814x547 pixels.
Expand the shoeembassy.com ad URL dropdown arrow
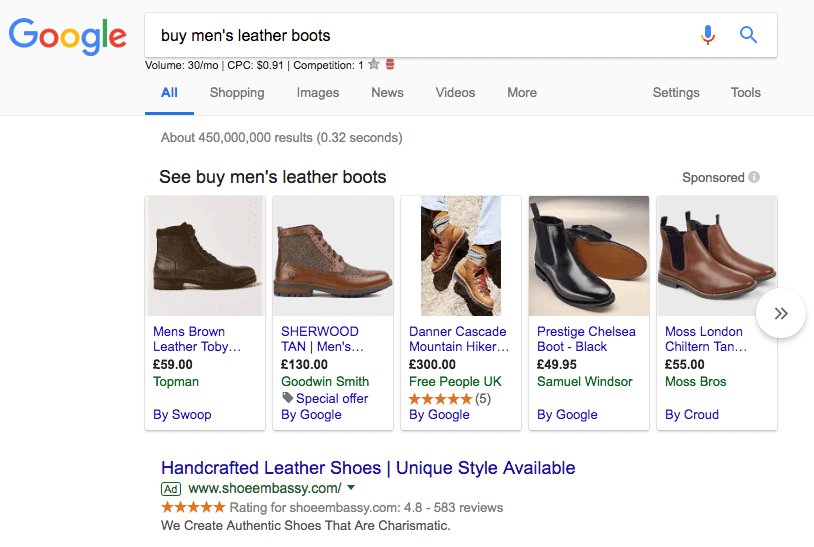(x=351, y=488)
